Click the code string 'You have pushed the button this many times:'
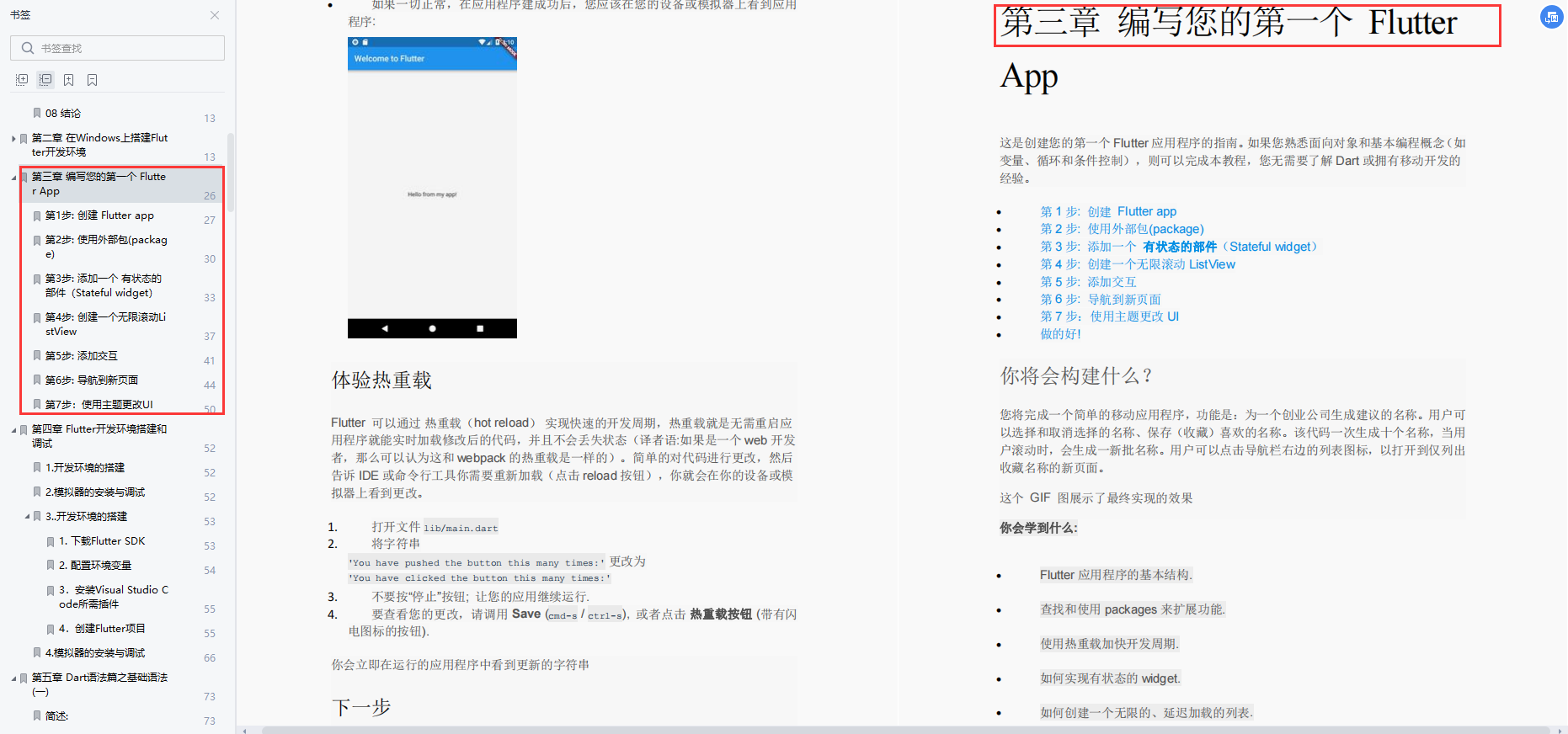The height and width of the screenshot is (734, 1568). 477,563
